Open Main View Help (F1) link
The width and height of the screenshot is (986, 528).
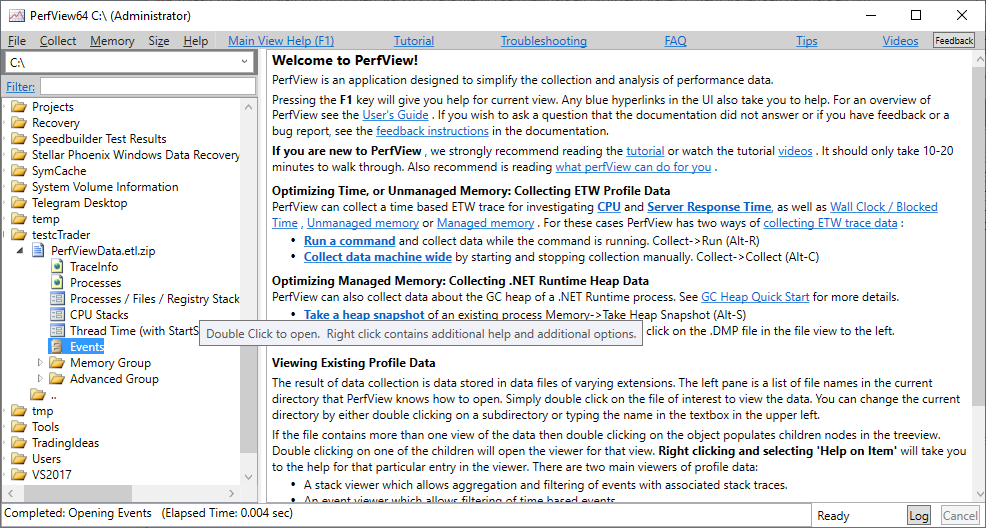[x=281, y=41]
